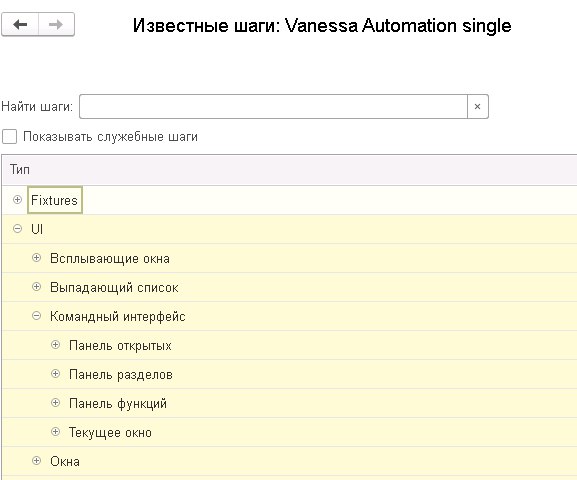
Task: Expand the Окна group
Action: point(36,460)
